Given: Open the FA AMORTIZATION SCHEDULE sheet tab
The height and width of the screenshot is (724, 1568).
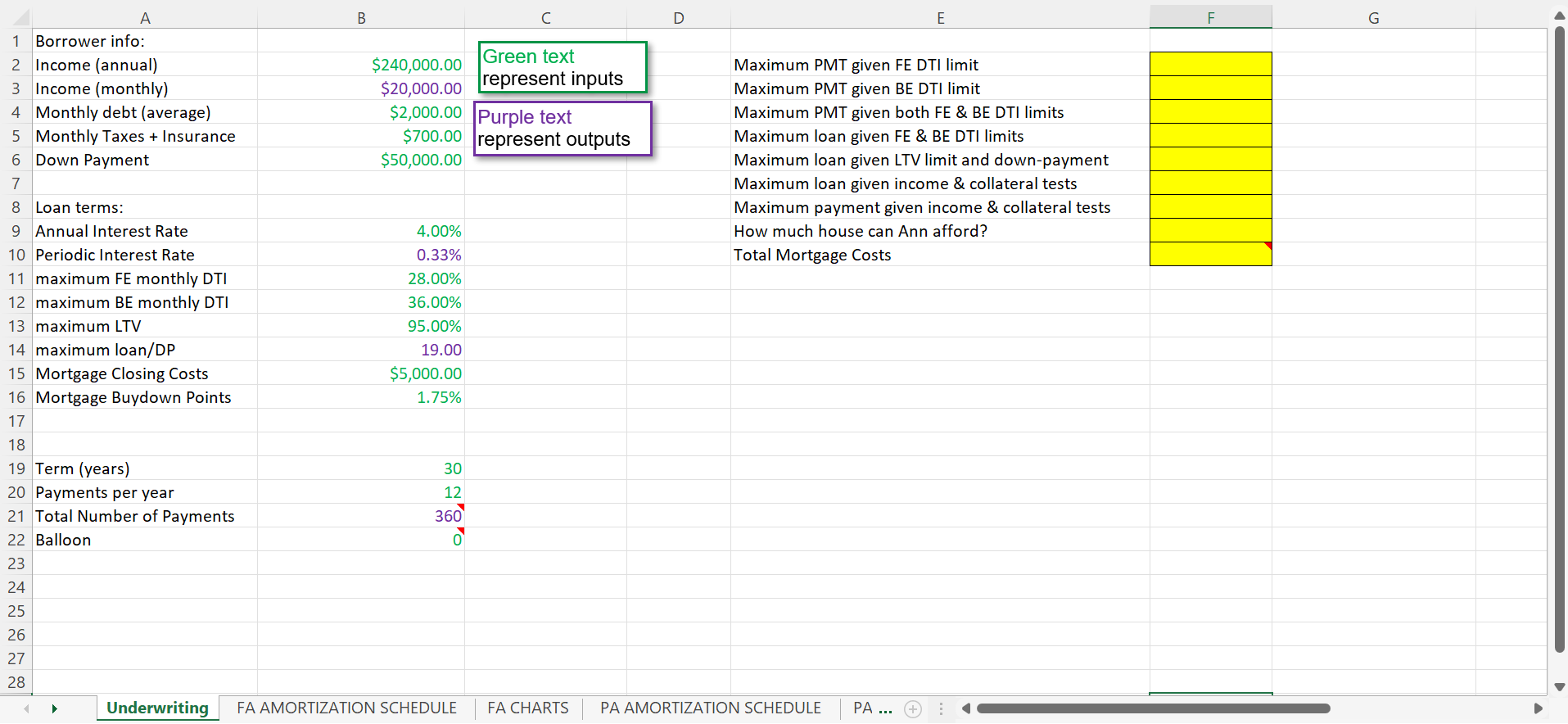Looking at the screenshot, I should (346, 708).
